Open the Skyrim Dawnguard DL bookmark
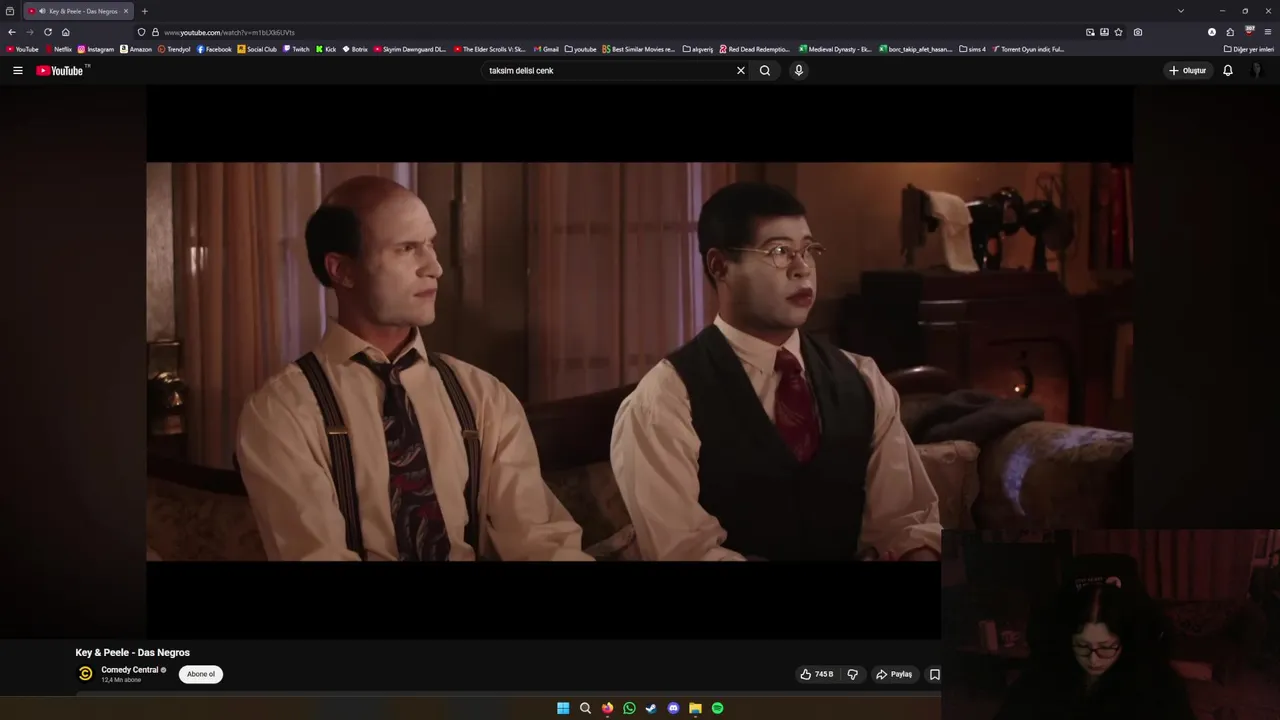The width and height of the screenshot is (1280, 720). 410,49
